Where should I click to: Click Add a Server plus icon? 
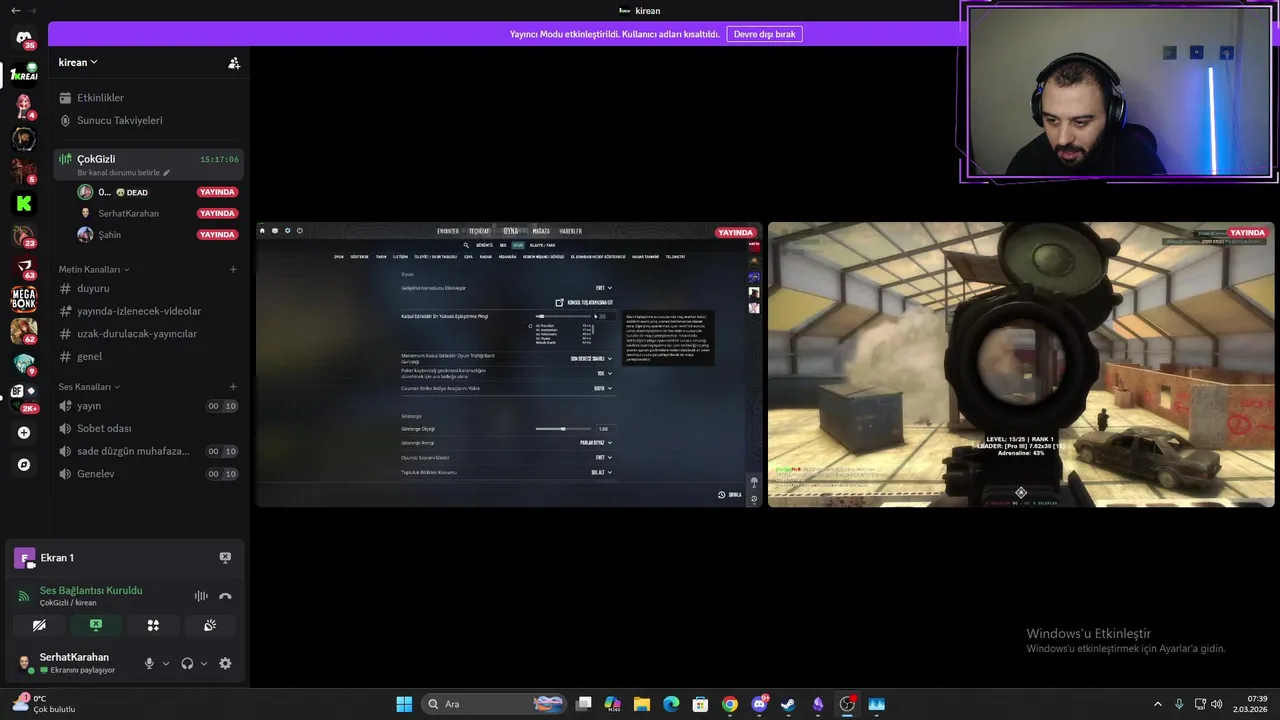(x=24, y=433)
